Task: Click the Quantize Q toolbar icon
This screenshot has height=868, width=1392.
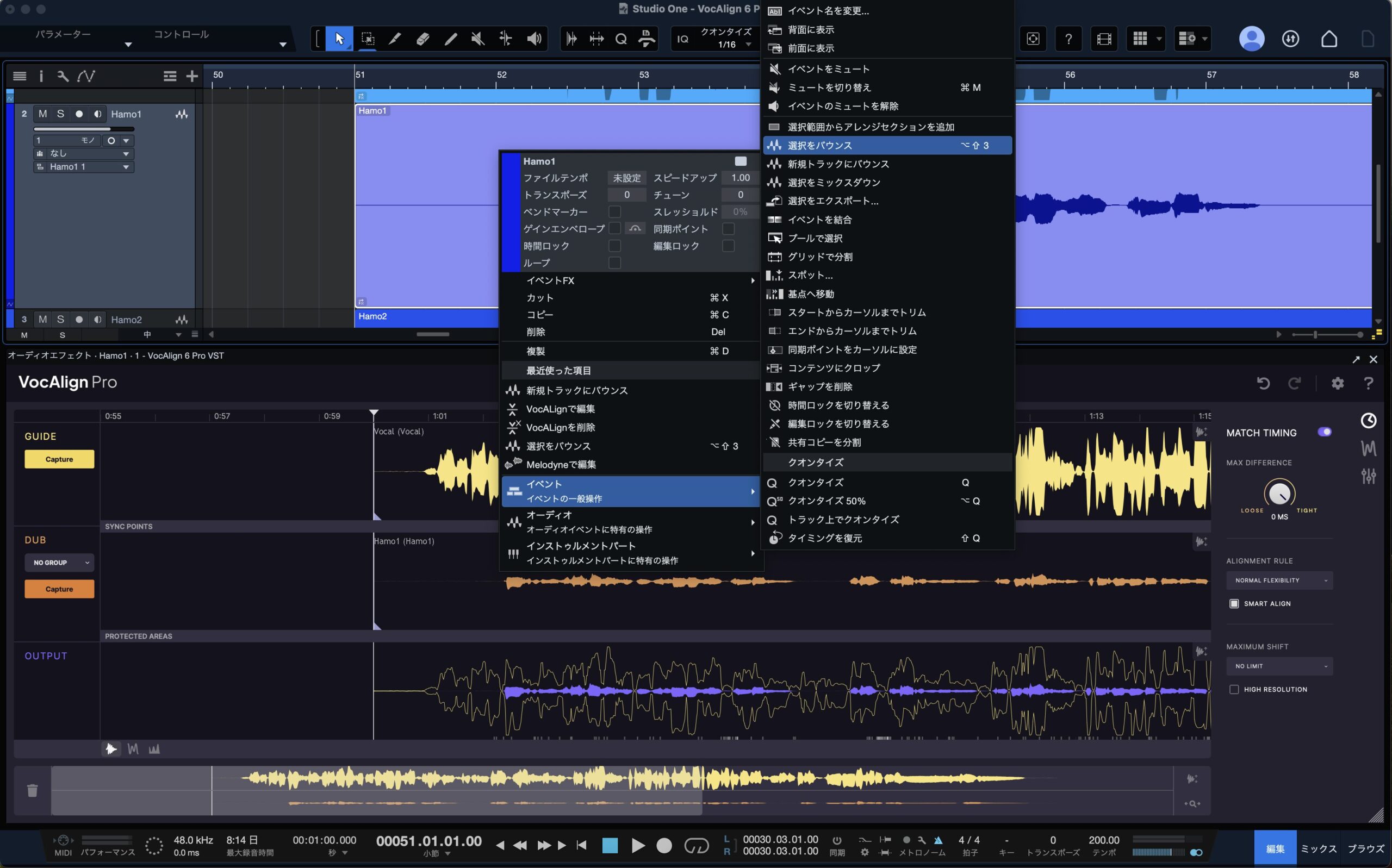Action: click(621, 39)
